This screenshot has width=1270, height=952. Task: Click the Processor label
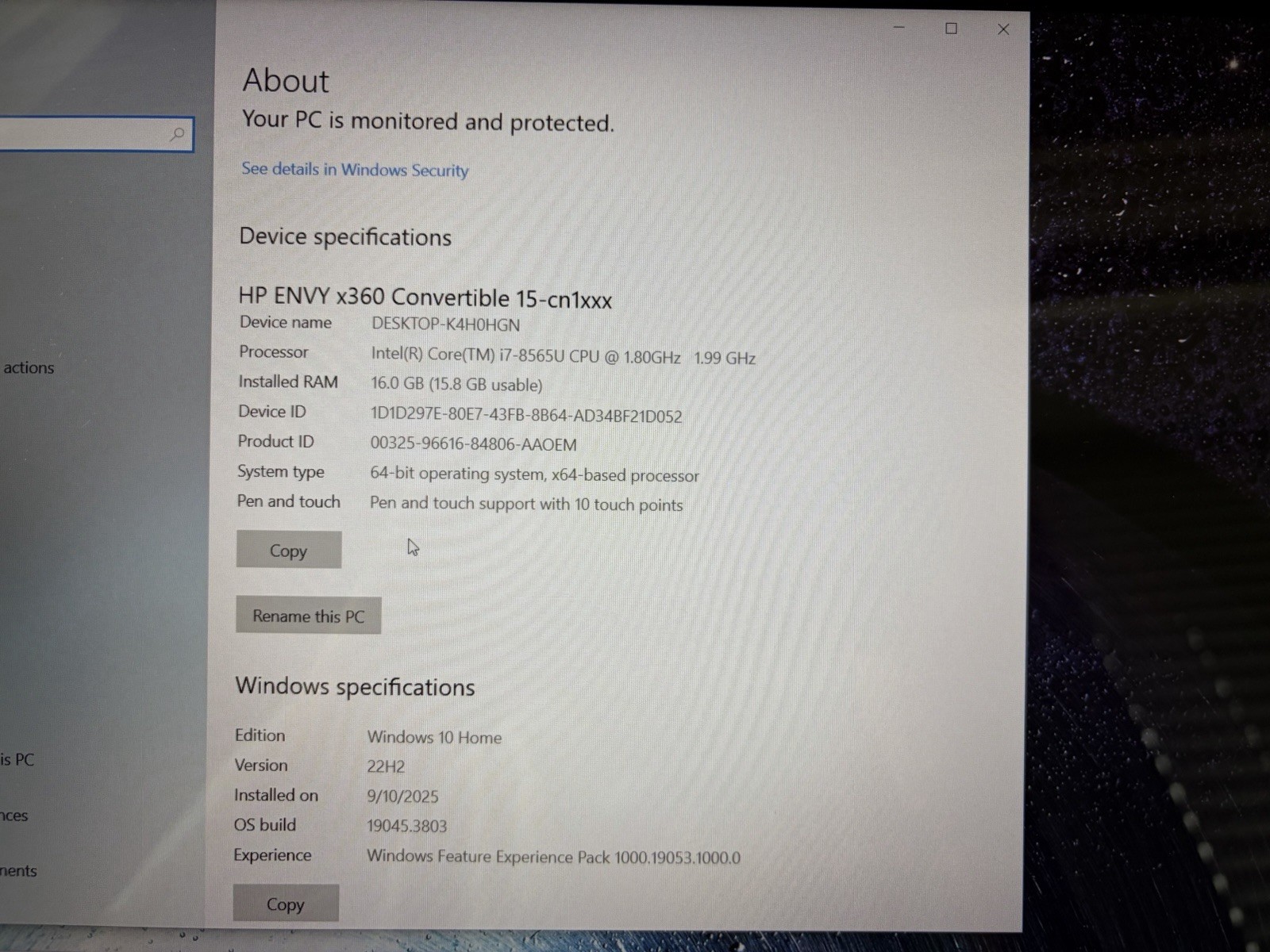(274, 351)
